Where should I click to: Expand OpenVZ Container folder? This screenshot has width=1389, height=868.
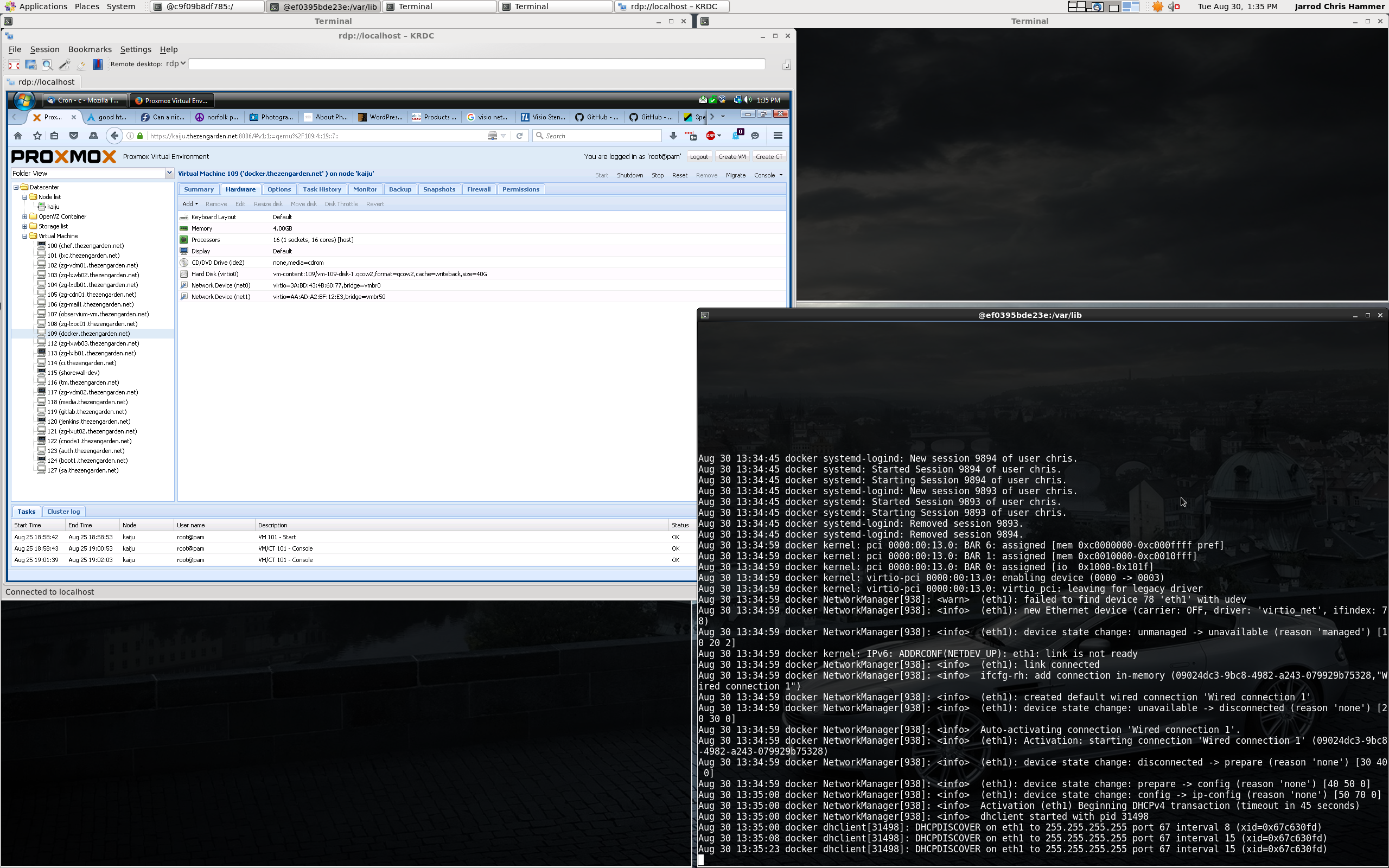coord(24,216)
